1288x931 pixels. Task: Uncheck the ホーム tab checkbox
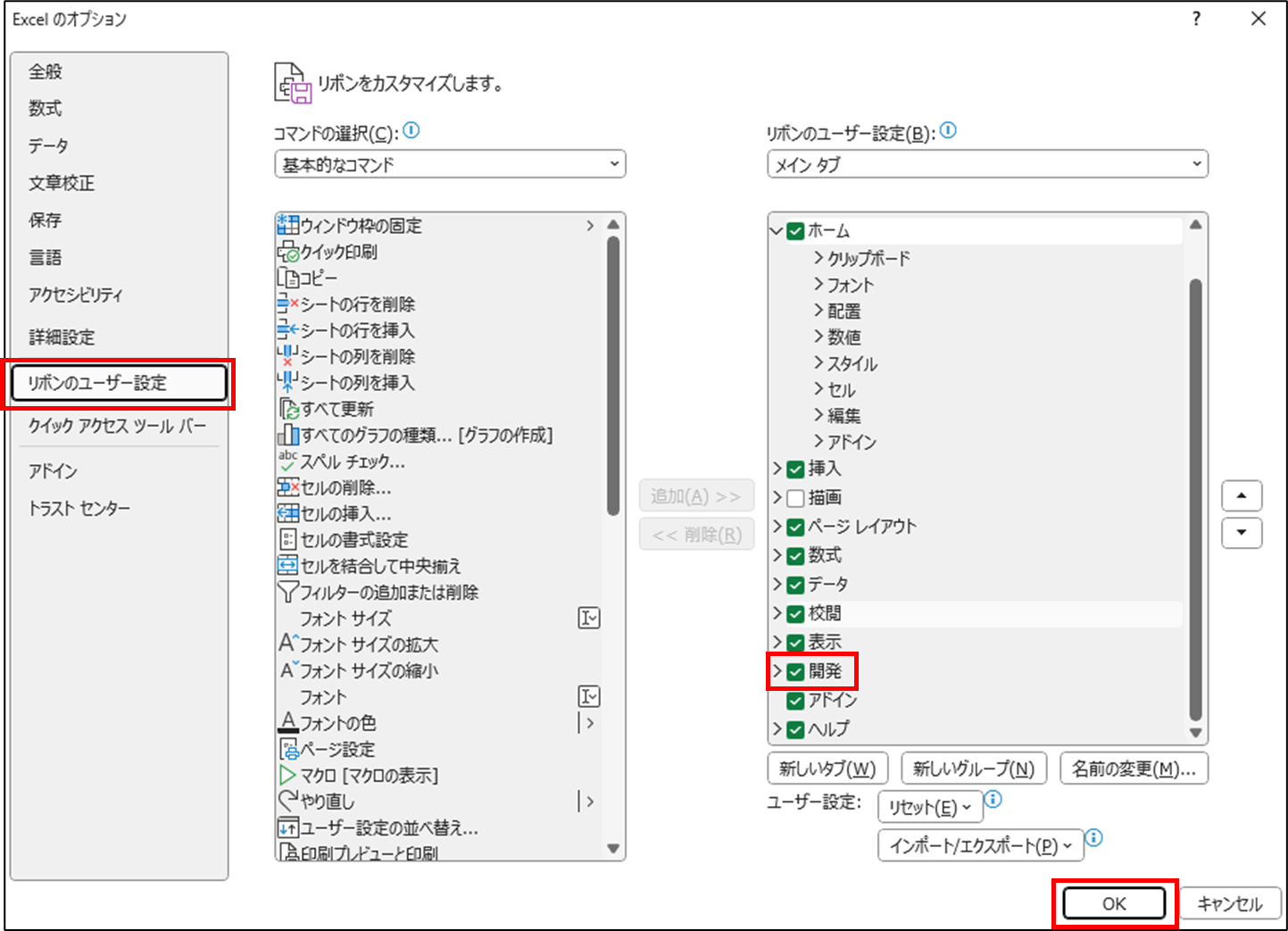[795, 231]
